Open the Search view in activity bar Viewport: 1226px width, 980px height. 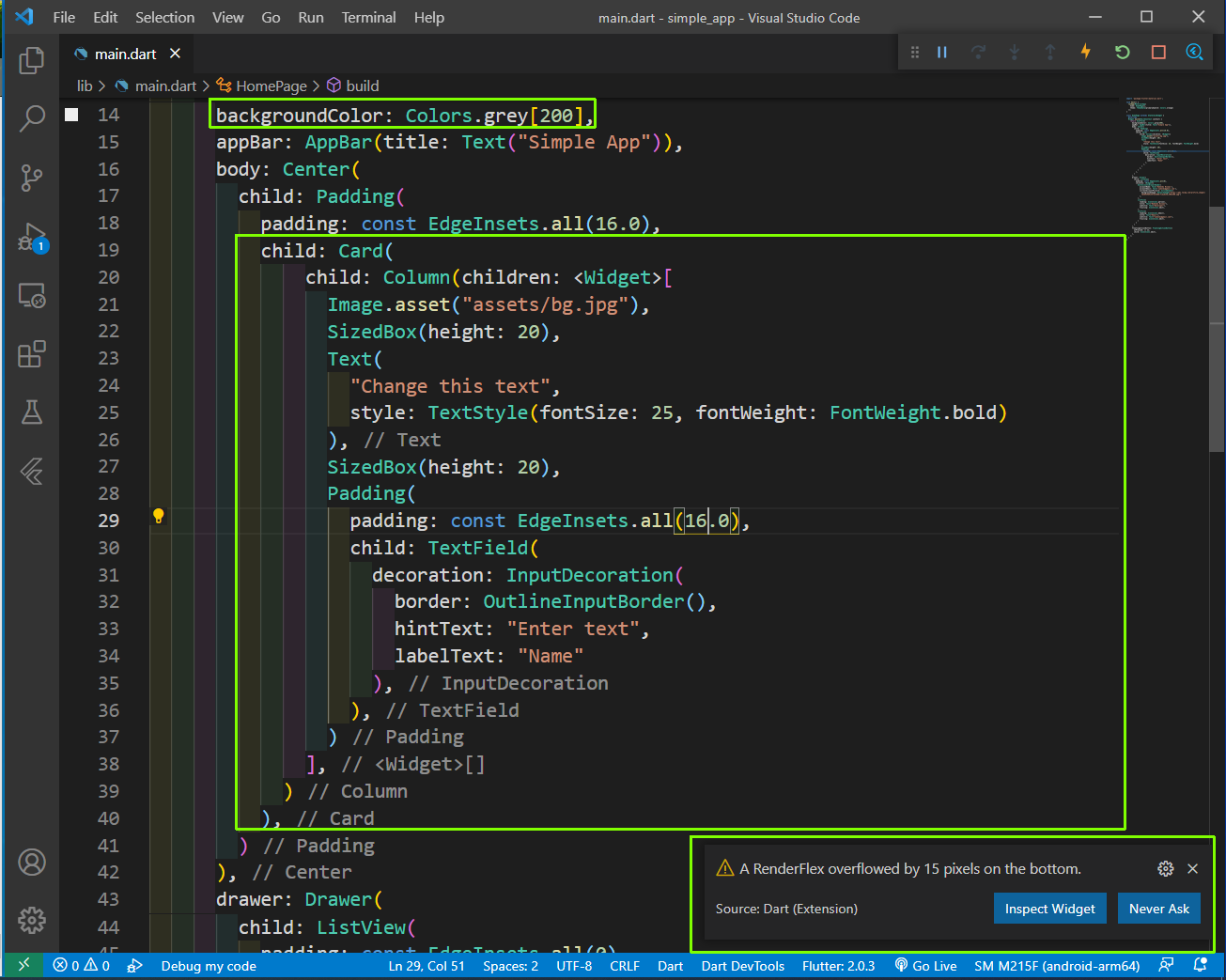point(32,118)
